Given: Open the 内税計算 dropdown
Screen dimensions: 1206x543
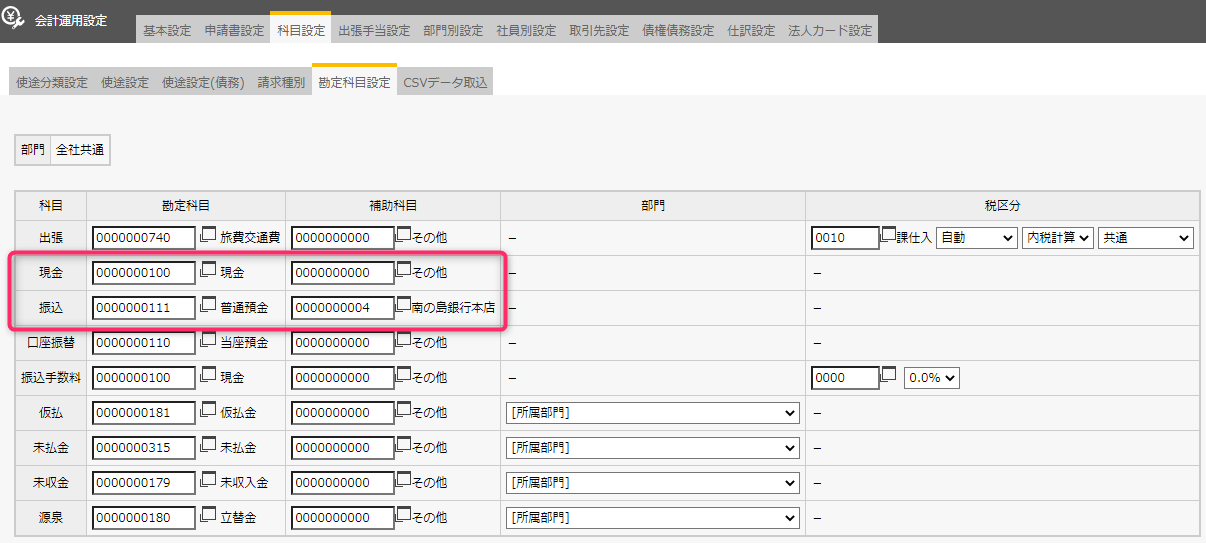Looking at the screenshot, I should (1057, 238).
